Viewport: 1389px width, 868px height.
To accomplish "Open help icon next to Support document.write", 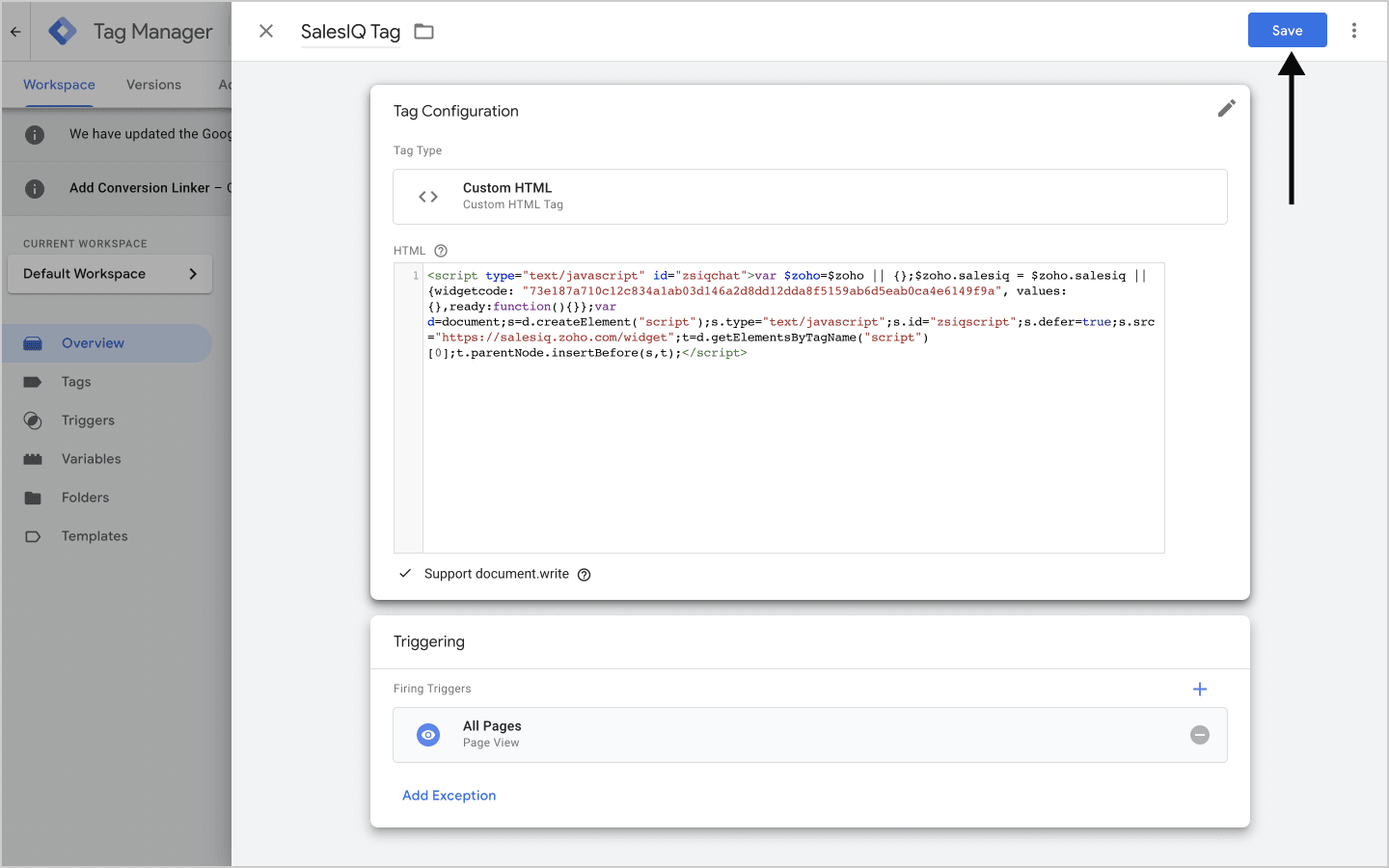I will [584, 575].
